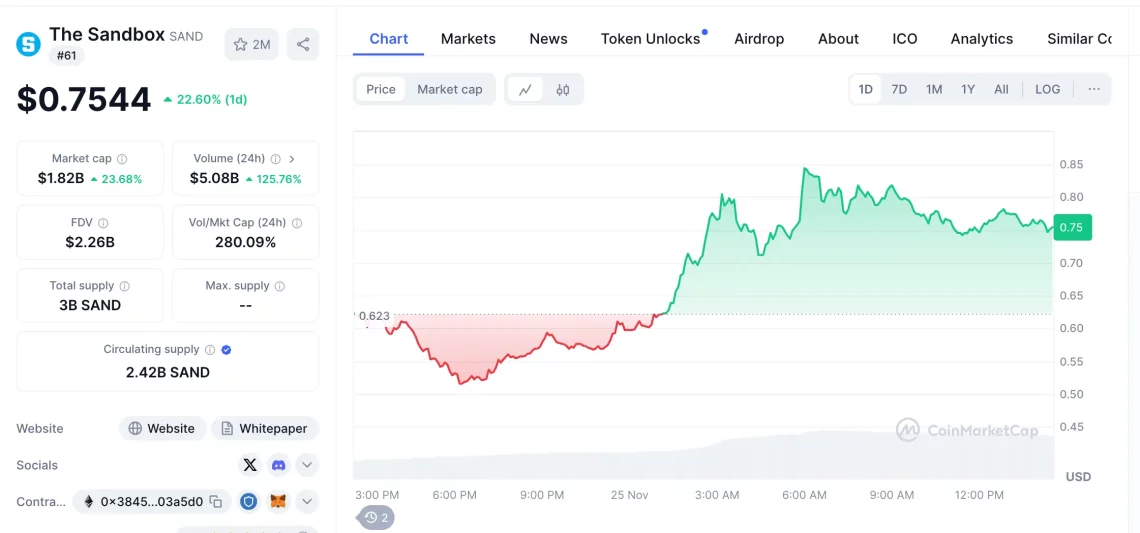Expand more social links
The height and width of the screenshot is (533, 1140).
coord(307,465)
